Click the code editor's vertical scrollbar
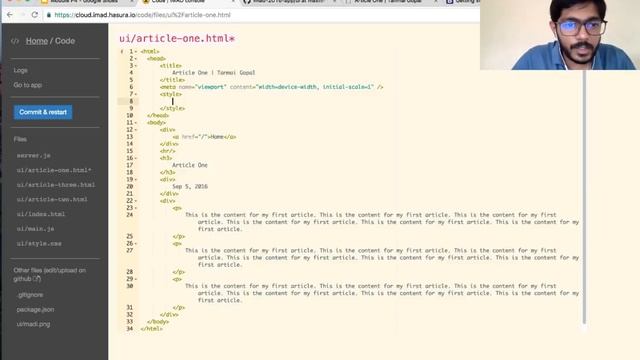Viewport: 640px width, 360px height. click(584, 196)
